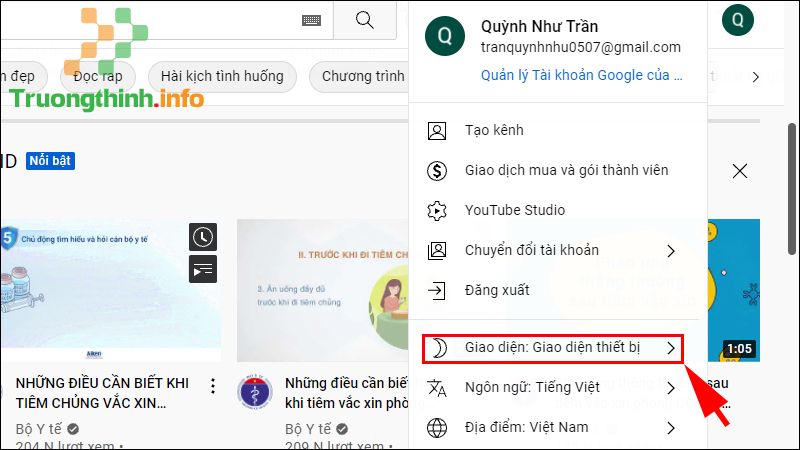Open NHỮNG ĐIỀU CẦN BIẾT KHI TIÊM CHỦNG title

pyautogui.click(x=102, y=393)
